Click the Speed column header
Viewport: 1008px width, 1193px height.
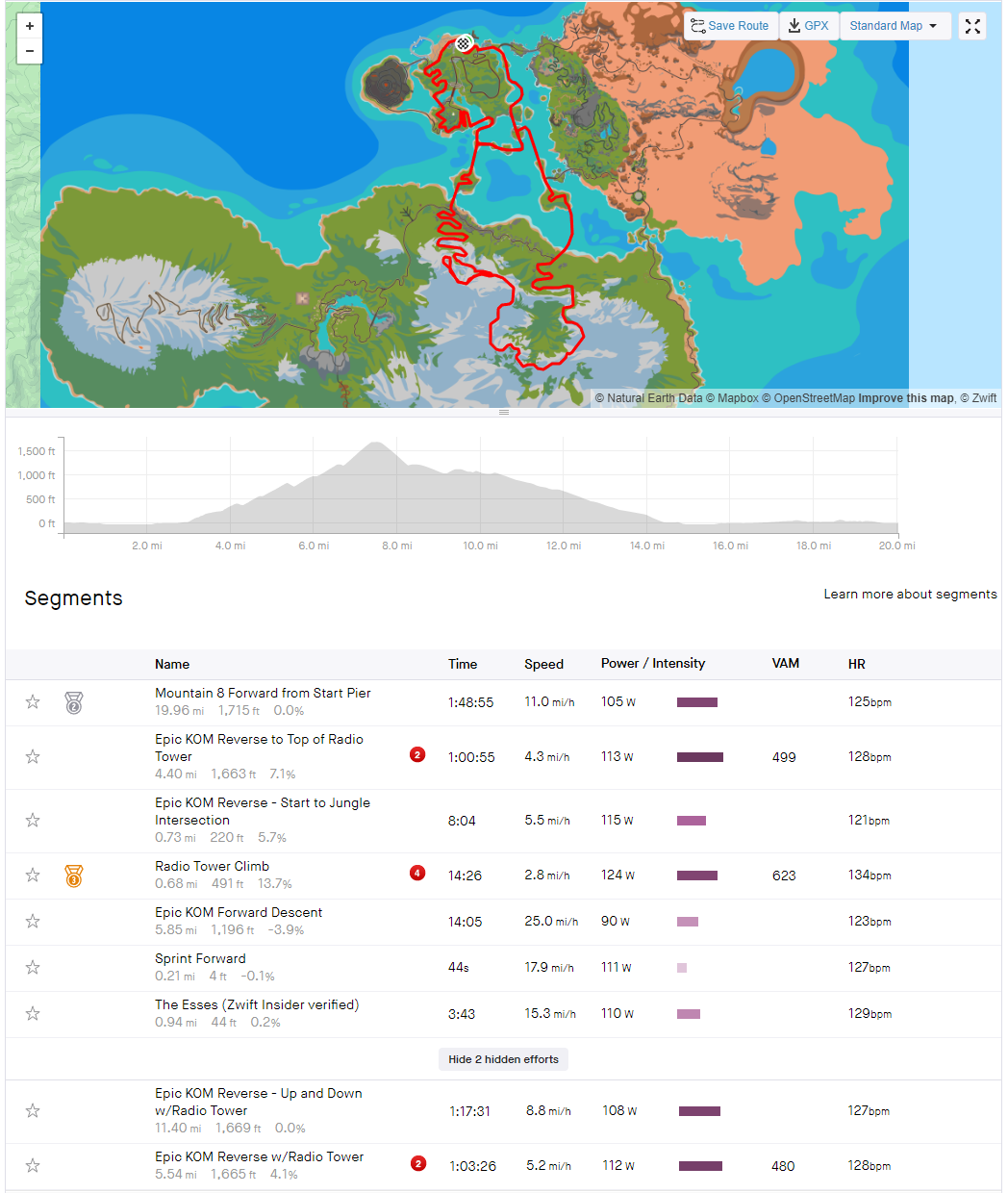543,664
